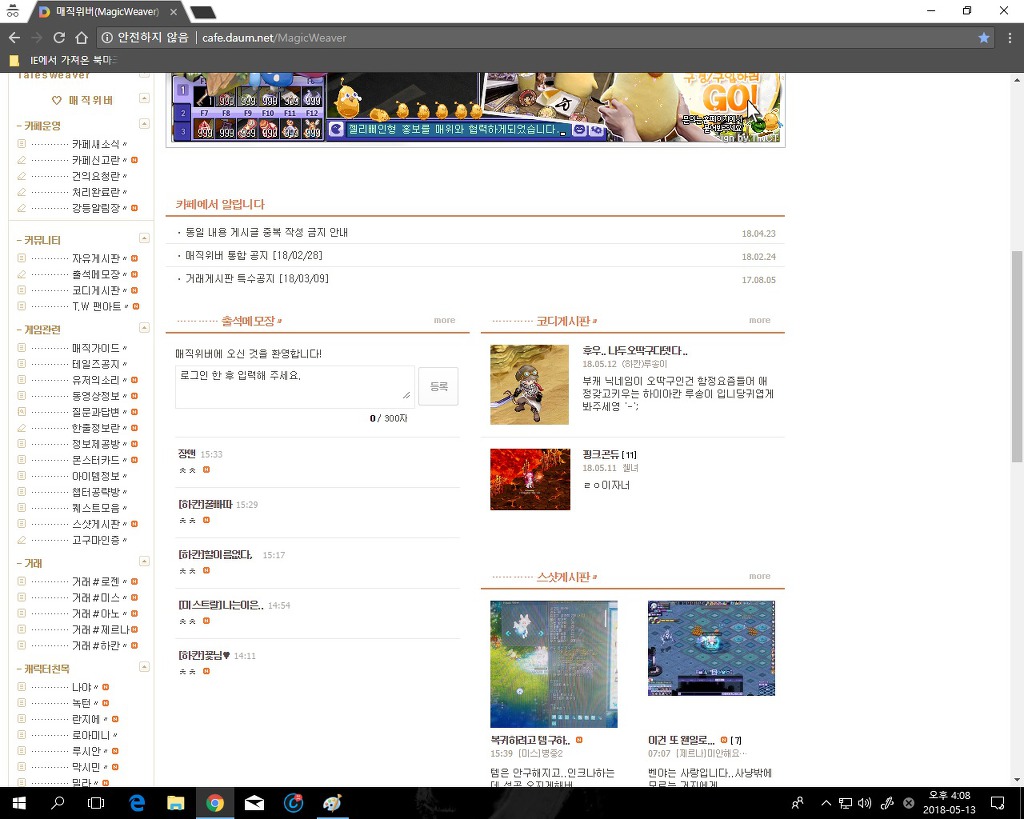This screenshot has width=1024, height=819.
Task: Click the heart icon beside 매직위버
Action: 56,101
